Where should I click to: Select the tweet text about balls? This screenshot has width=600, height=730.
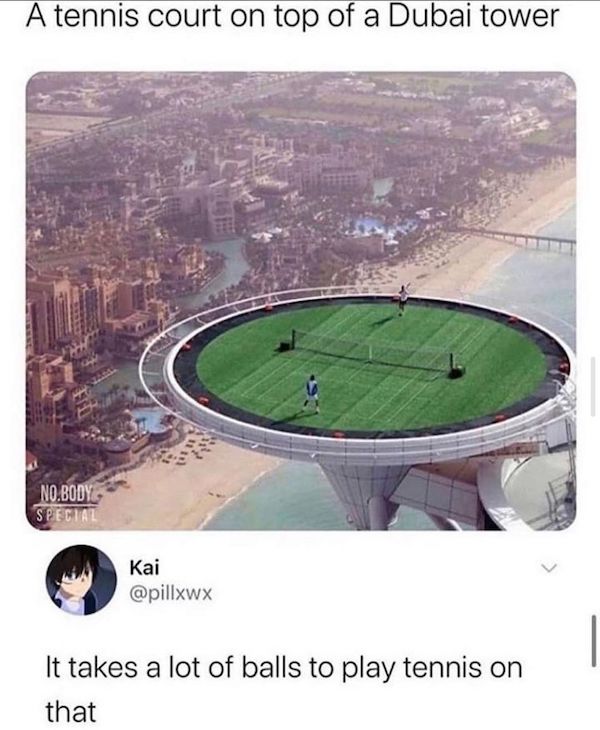click(x=283, y=689)
